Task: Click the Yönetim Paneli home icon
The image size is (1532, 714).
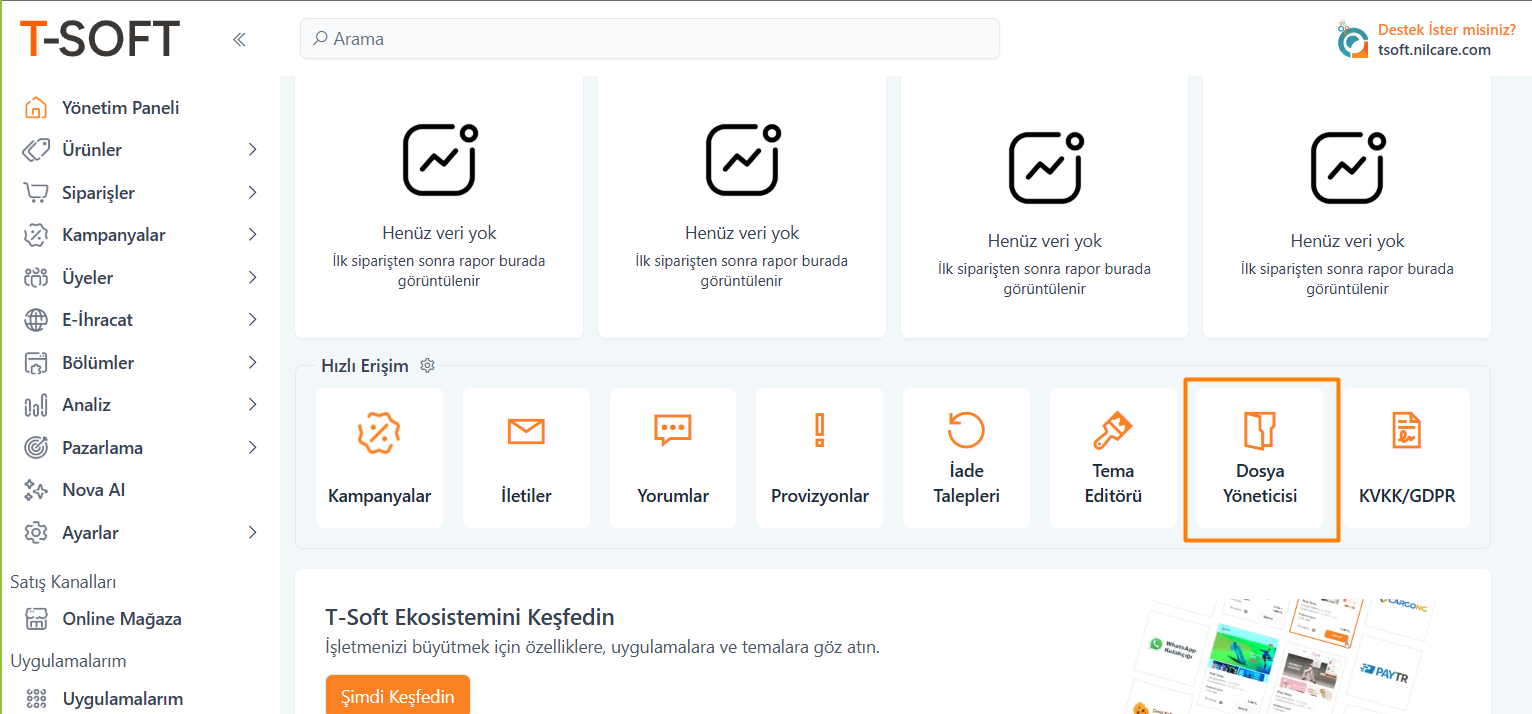Action: (36, 107)
